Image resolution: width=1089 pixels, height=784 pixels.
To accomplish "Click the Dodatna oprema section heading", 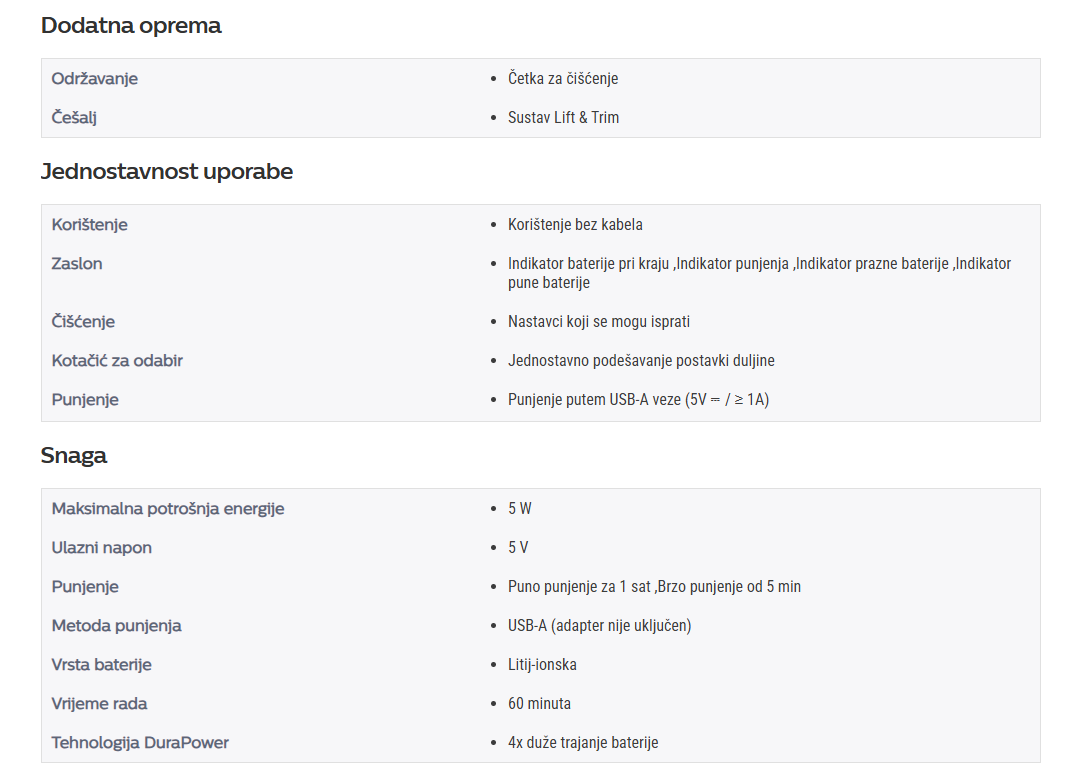I will click(x=131, y=26).
